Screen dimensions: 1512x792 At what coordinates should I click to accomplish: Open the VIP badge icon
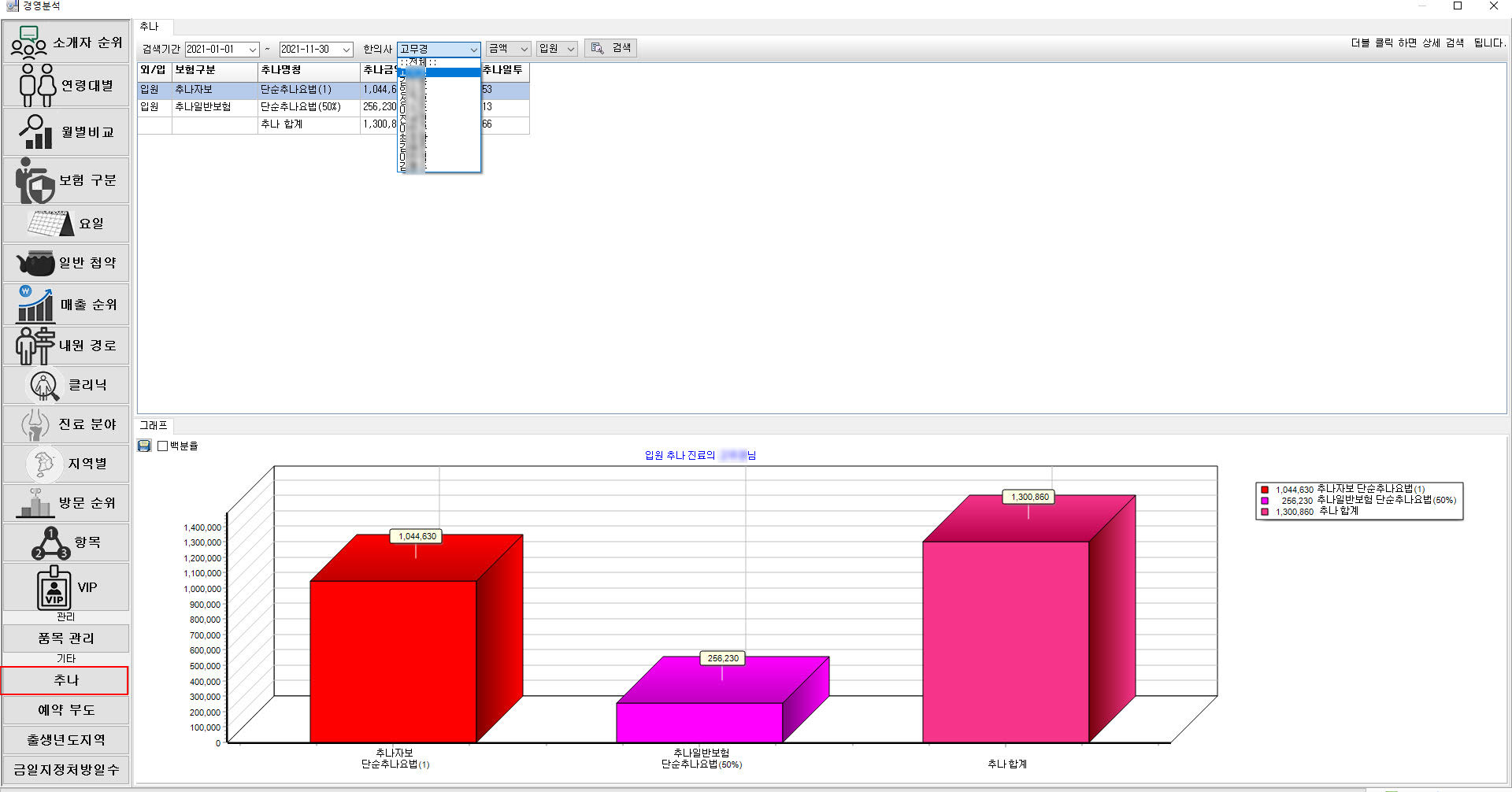point(54,587)
